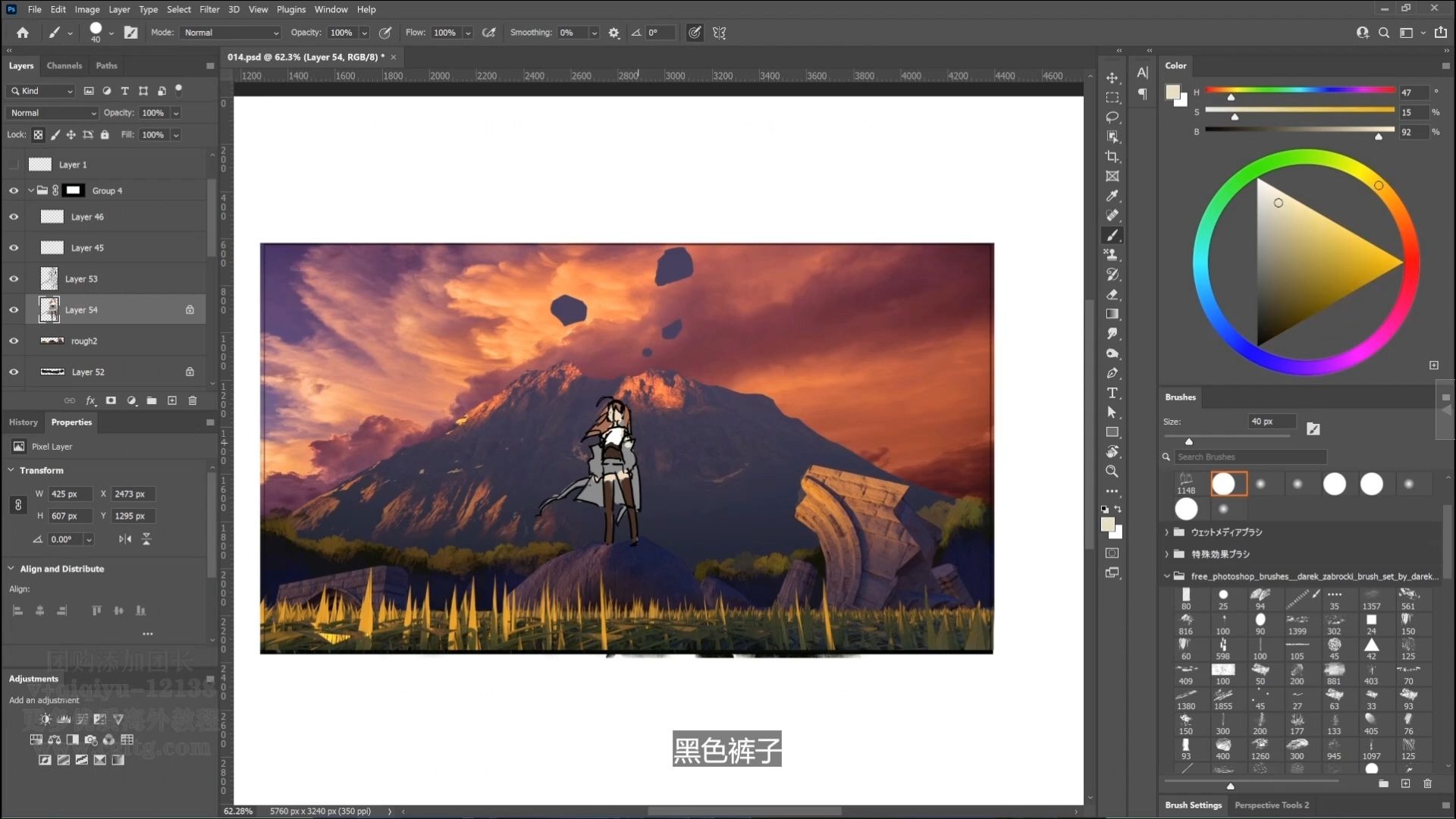Select the Gradient tool
This screenshot has height=819, width=1456.
[1112, 315]
